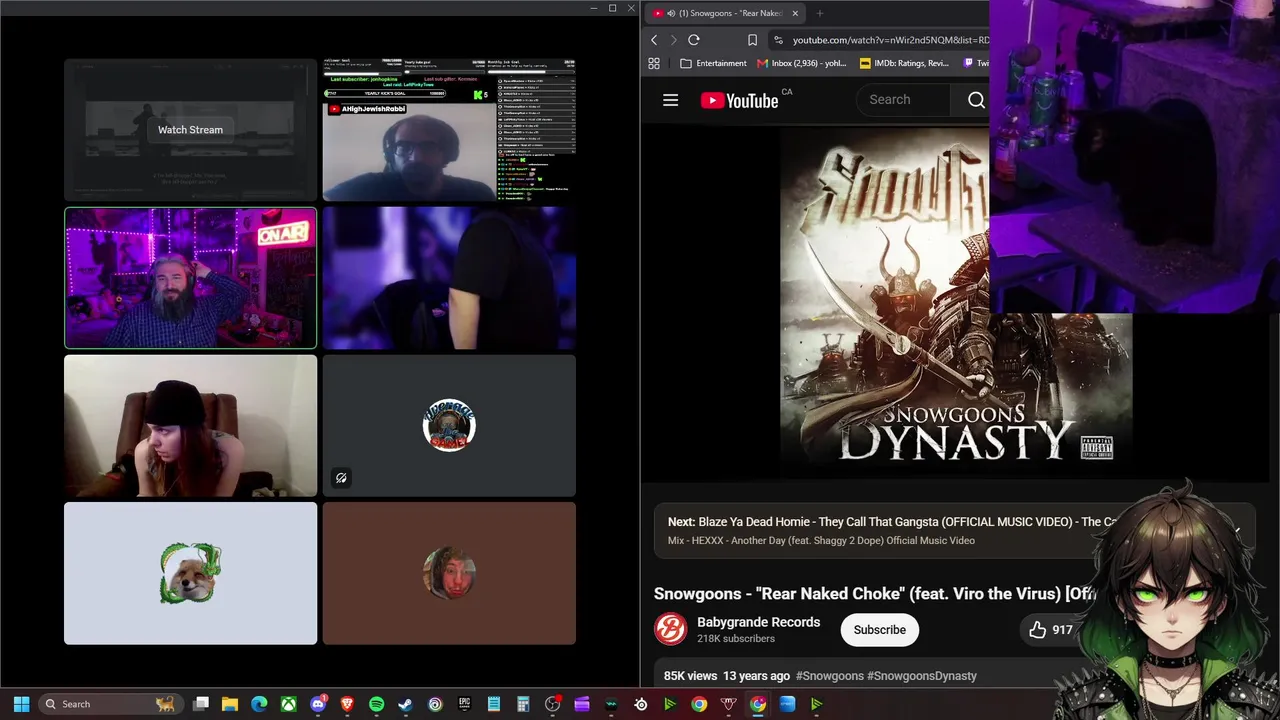Image resolution: width=1280 pixels, height=720 pixels.
Task: Mute the Snowgoons tab audio icon
Action: click(670, 13)
